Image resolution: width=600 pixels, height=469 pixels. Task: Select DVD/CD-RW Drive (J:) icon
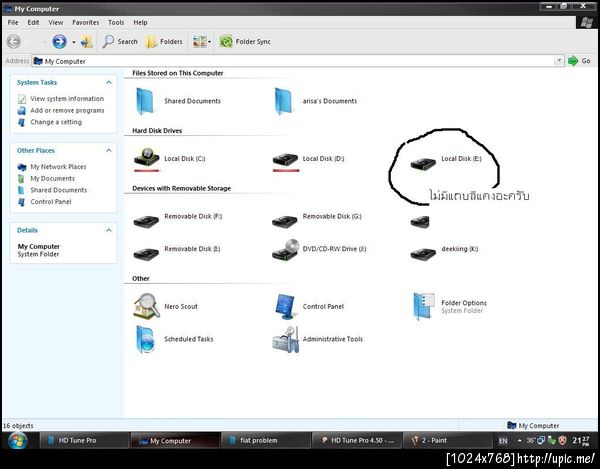[x=285, y=250]
